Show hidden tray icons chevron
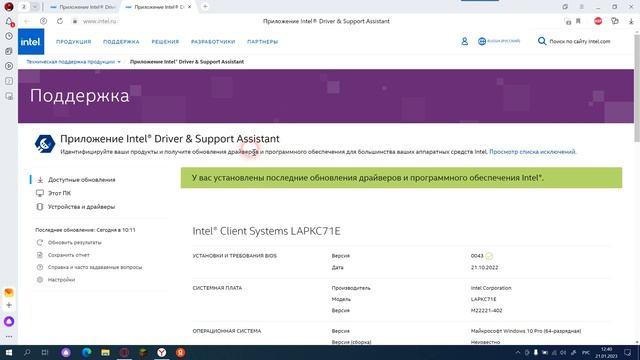The width and height of the screenshot is (640, 360). click(x=518, y=353)
